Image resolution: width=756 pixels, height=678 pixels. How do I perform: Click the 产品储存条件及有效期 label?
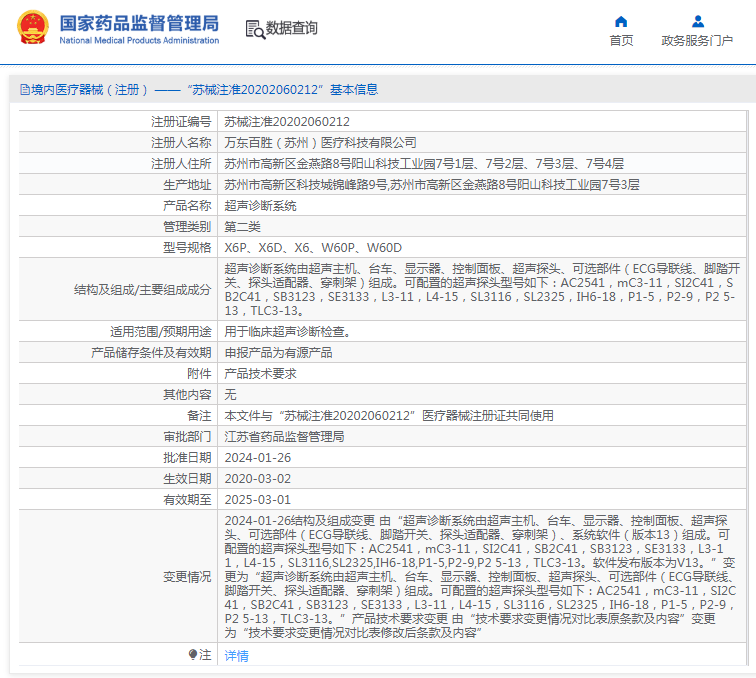[151, 353]
